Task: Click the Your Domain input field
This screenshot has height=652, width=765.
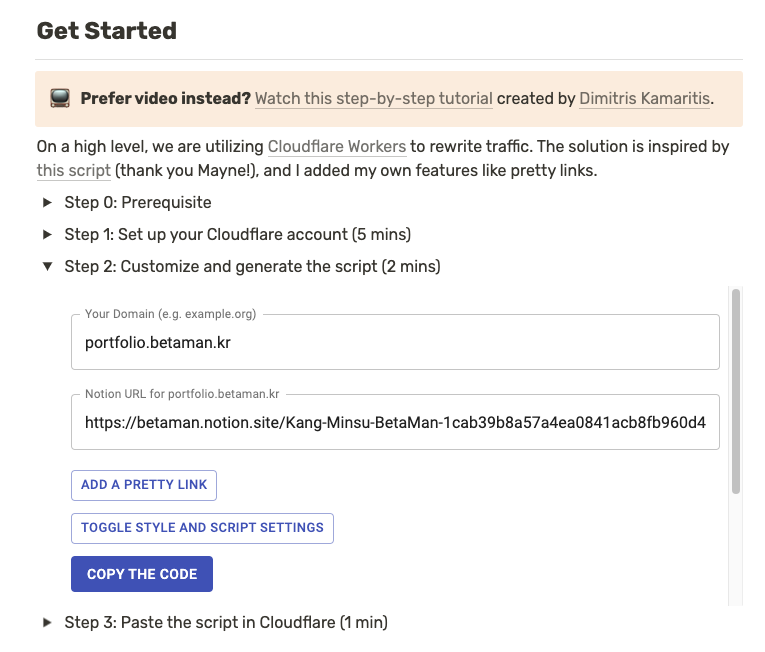Action: (x=395, y=342)
